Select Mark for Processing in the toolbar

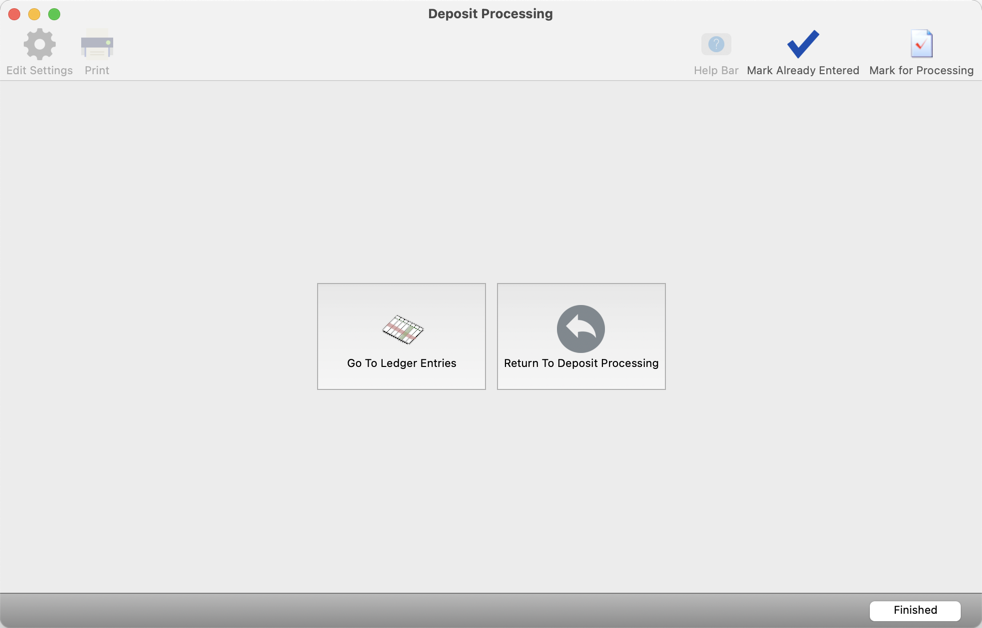(x=921, y=50)
